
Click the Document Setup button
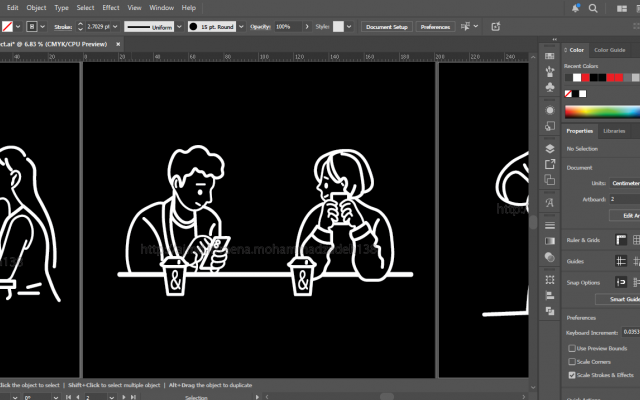point(387,27)
